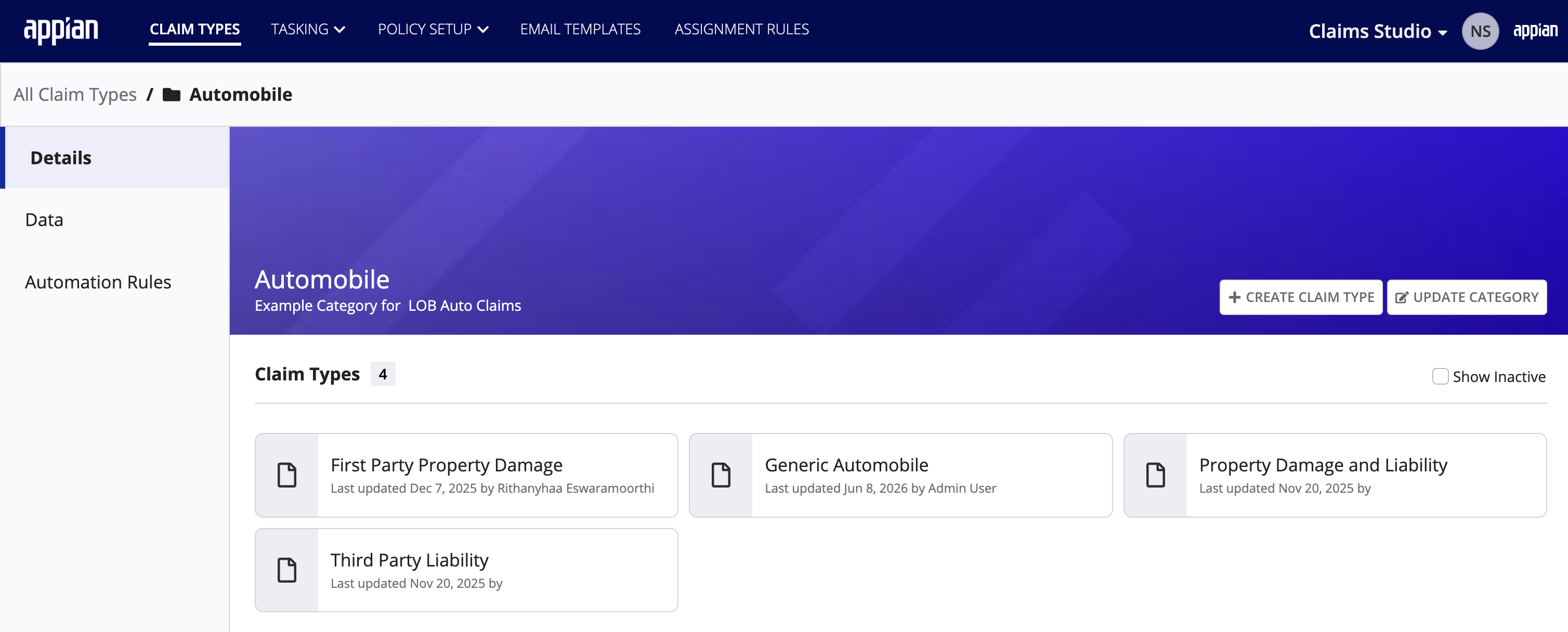Click the plus icon on Create Claim Type
The width and height of the screenshot is (1568, 632).
(x=1234, y=297)
